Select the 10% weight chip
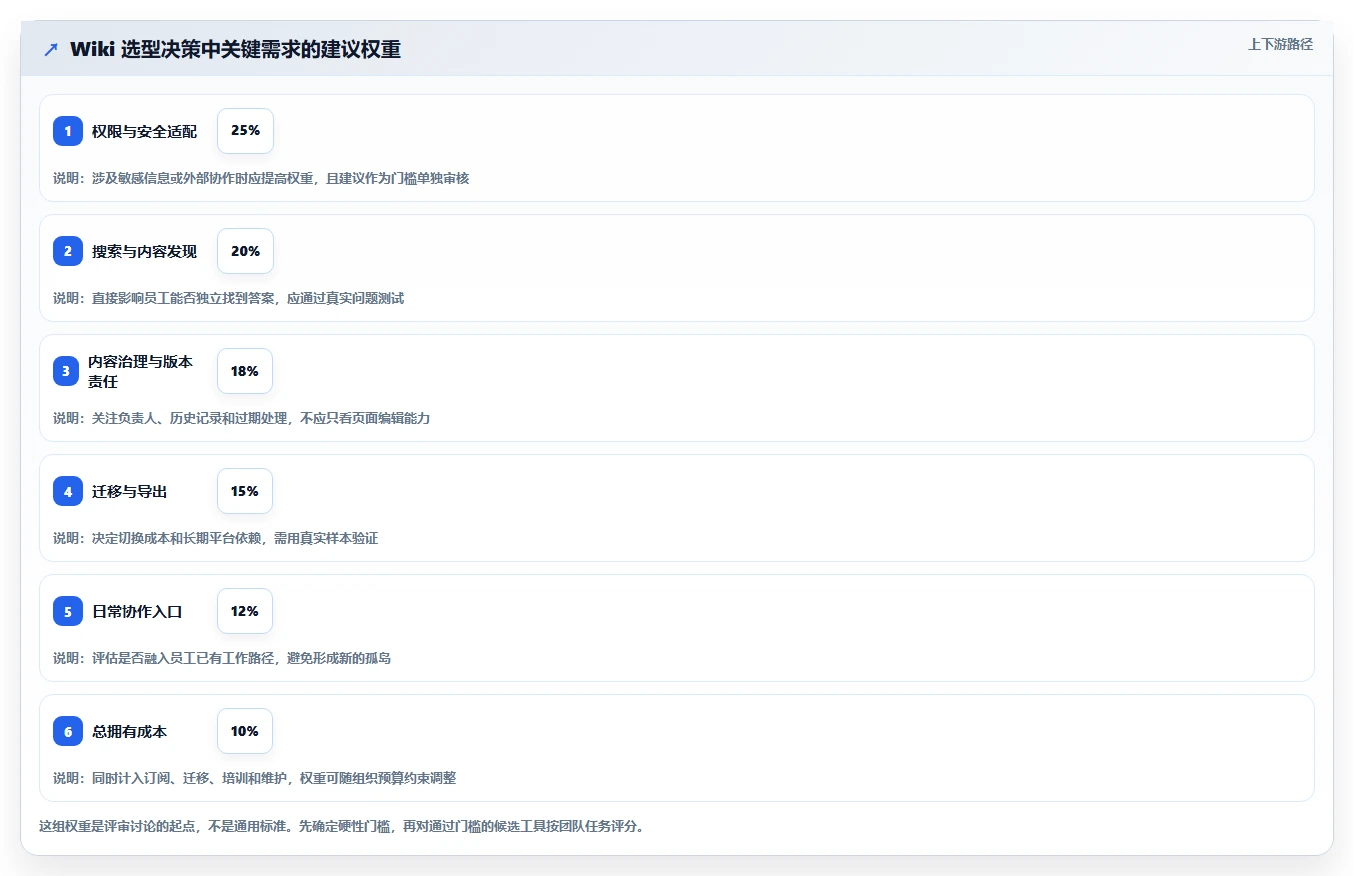 click(x=245, y=731)
